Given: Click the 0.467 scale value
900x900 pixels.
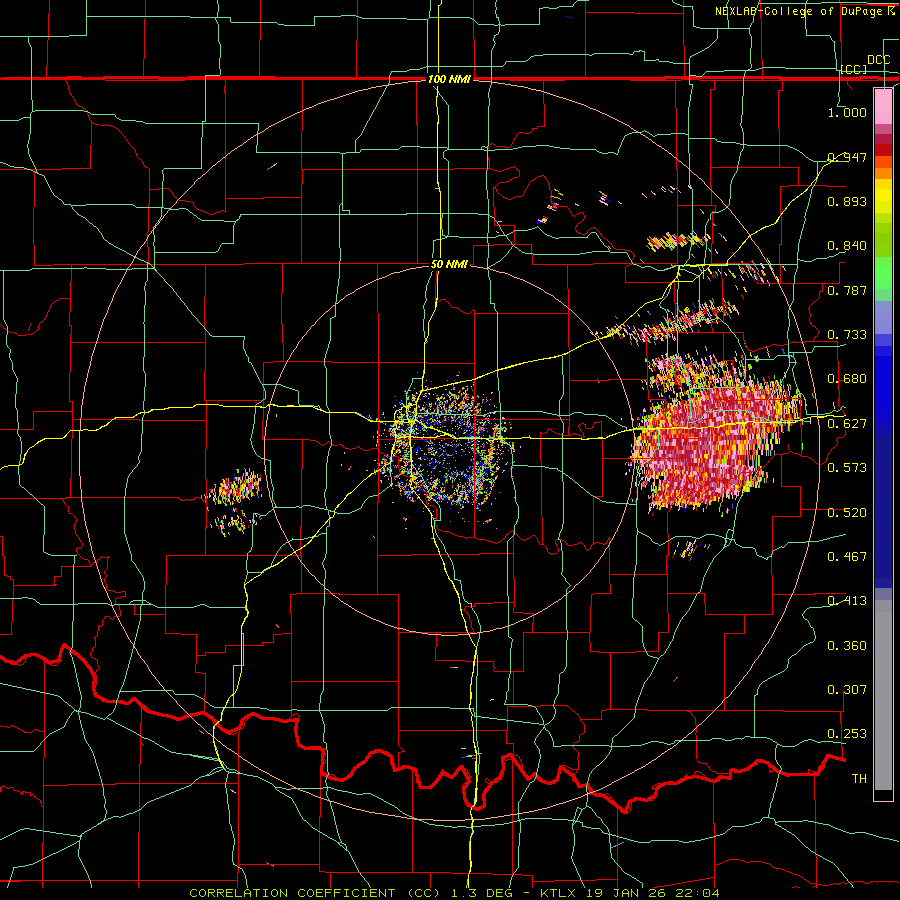Looking at the screenshot, I should 847,556.
